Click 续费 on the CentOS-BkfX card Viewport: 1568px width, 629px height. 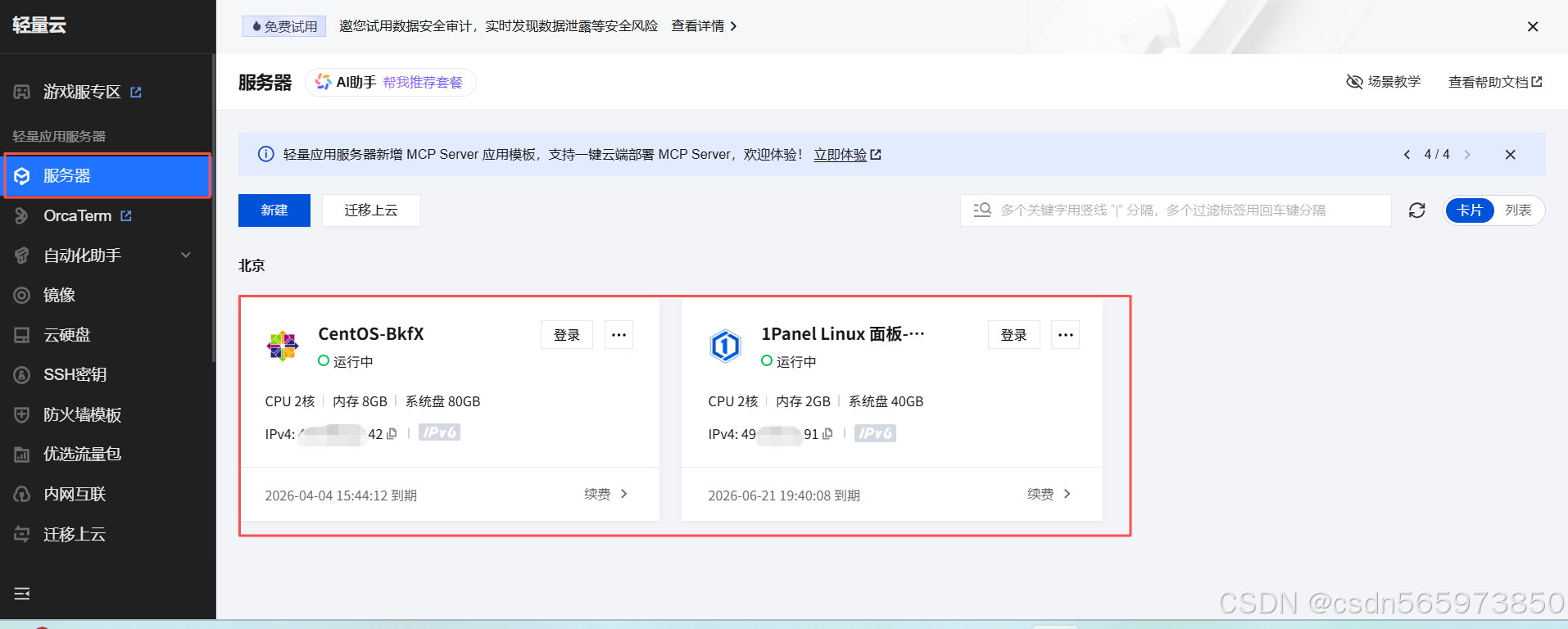pyautogui.click(x=605, y=494)
